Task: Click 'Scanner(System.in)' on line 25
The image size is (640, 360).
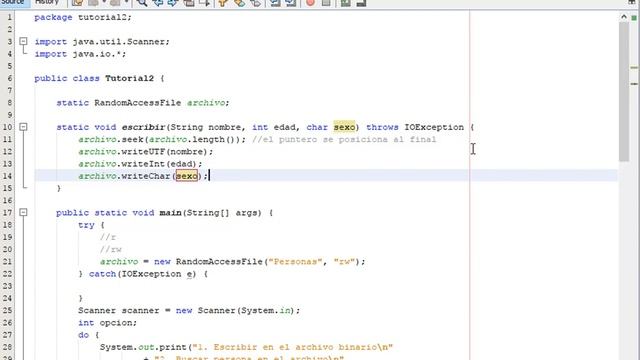Action: [x=247, y=311]
